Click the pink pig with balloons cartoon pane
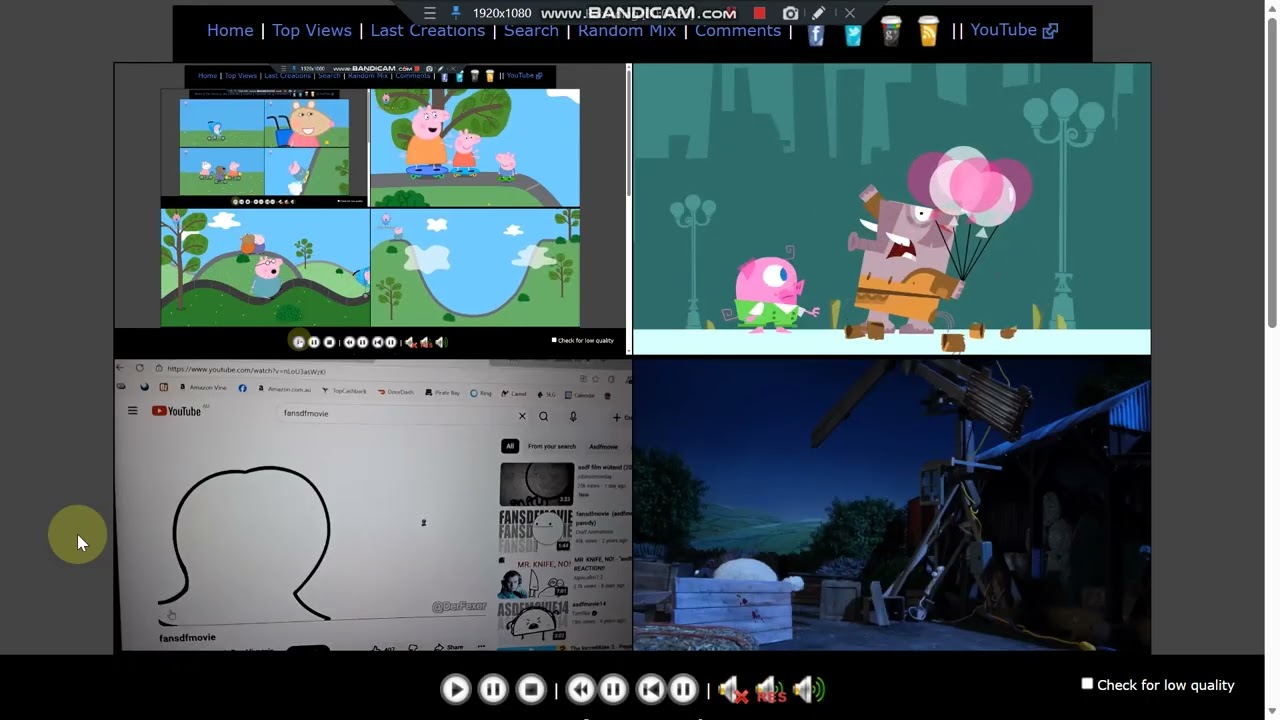Viewport: 1280px width, 720px height. pos(892,209)
